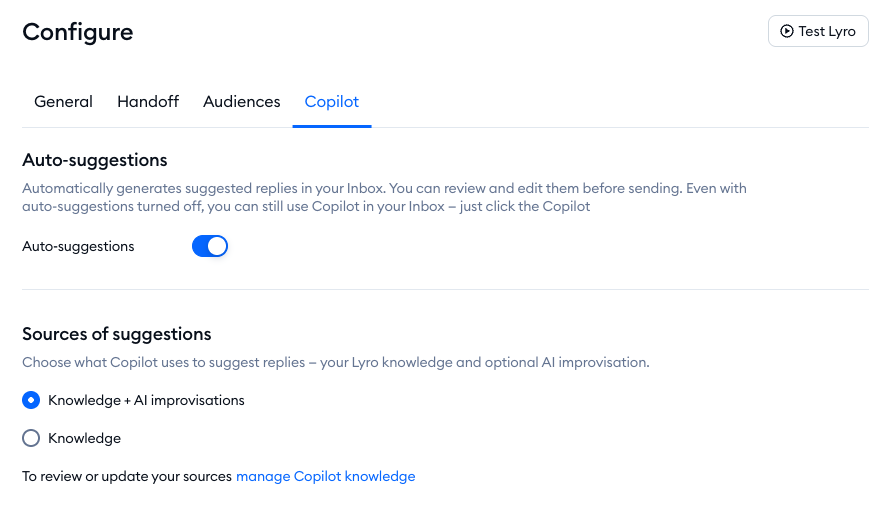Click the white knob of Auto-suggestions switch
The height and width of the screenshot is (518, 890).
(x=217, y=246)
